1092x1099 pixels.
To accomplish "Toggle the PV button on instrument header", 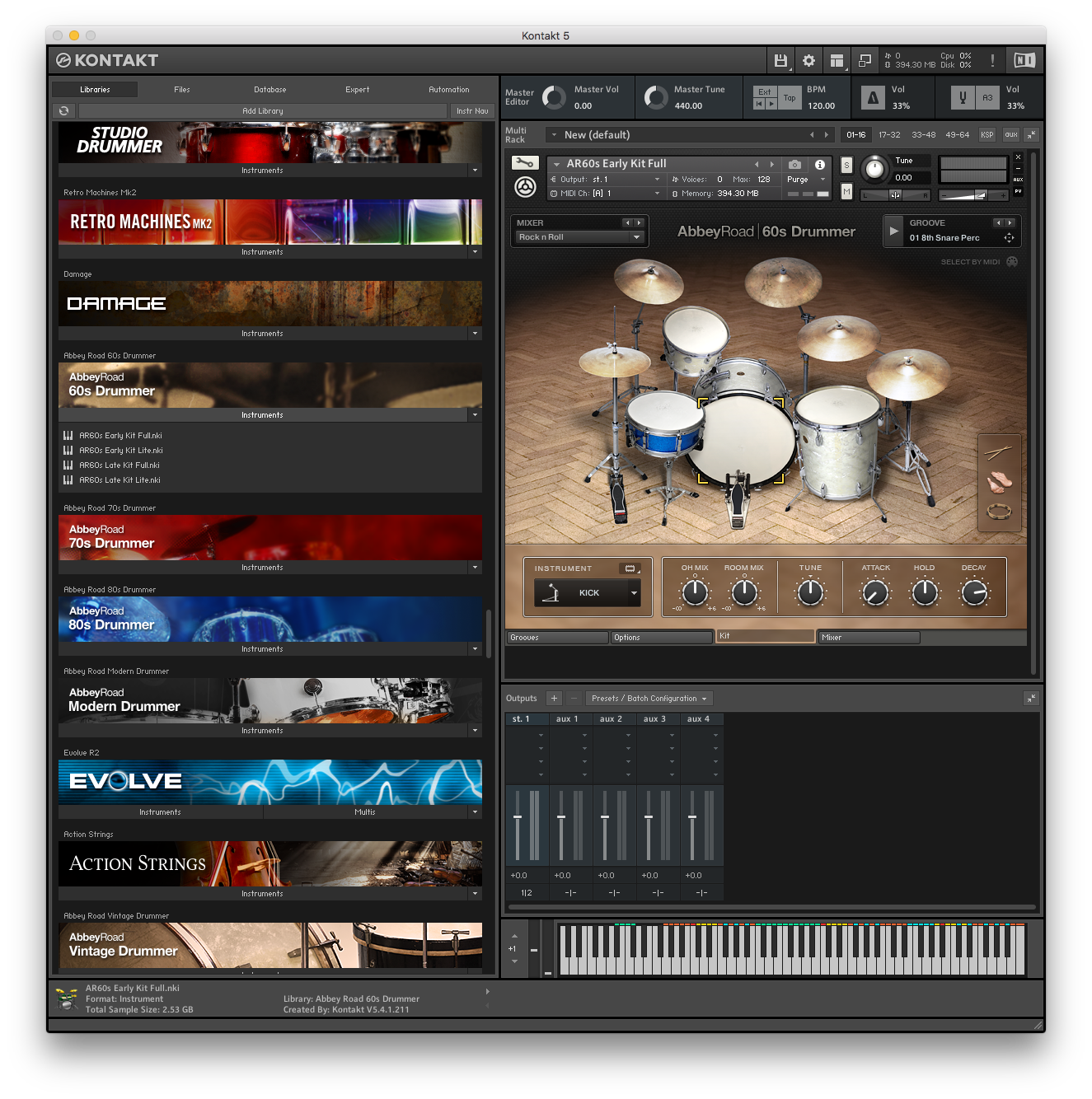I will click(x=1018, y=191).
